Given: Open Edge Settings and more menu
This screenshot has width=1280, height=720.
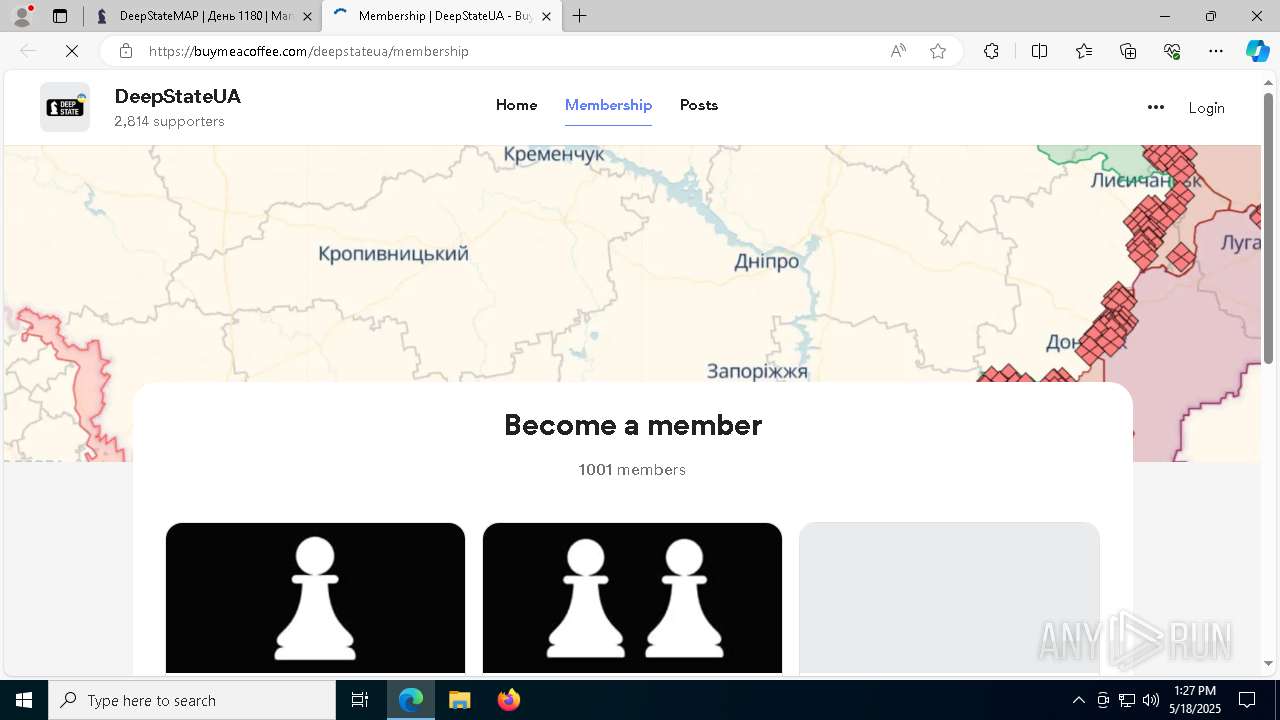Looking at the screenshot, I should click(x=1216, y=51).
